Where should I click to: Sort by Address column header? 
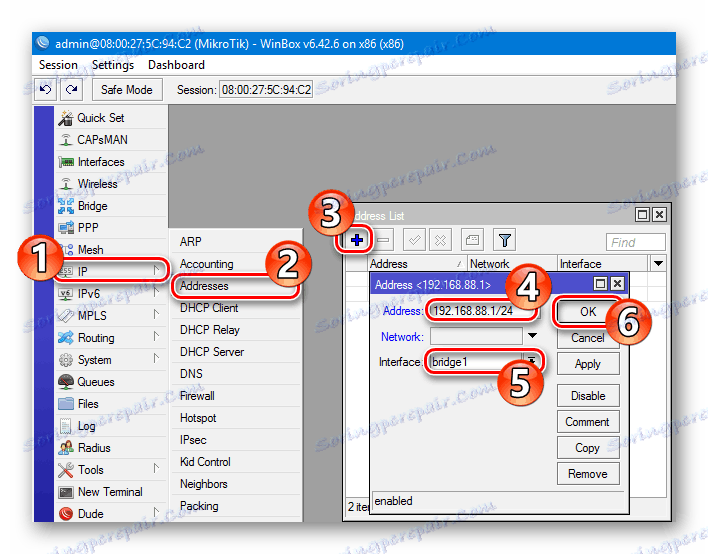tap(418, 264)
